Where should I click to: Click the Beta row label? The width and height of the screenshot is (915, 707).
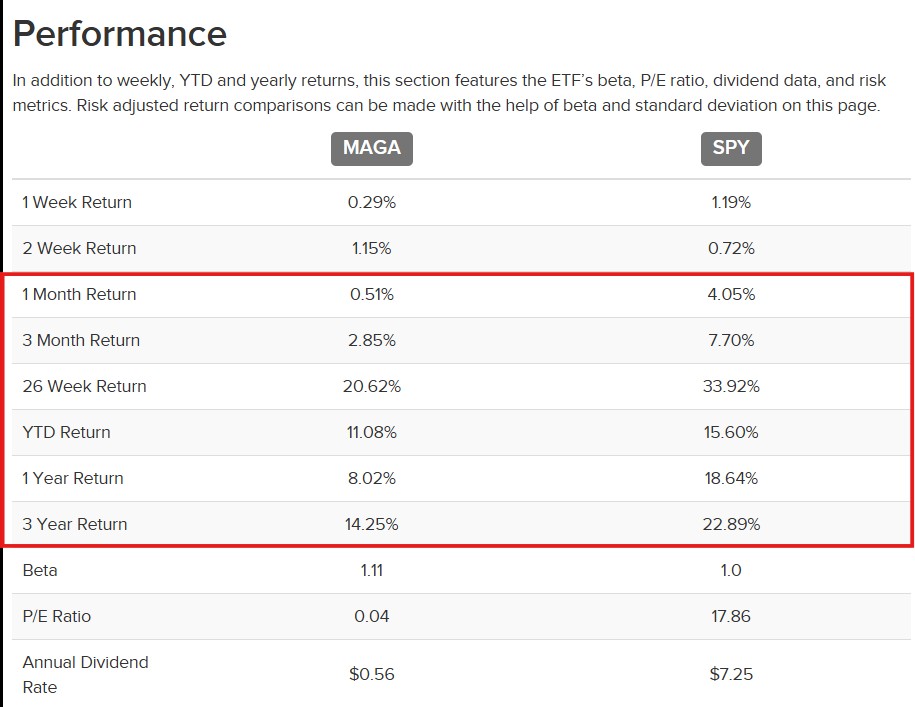(x=40, y=570)
